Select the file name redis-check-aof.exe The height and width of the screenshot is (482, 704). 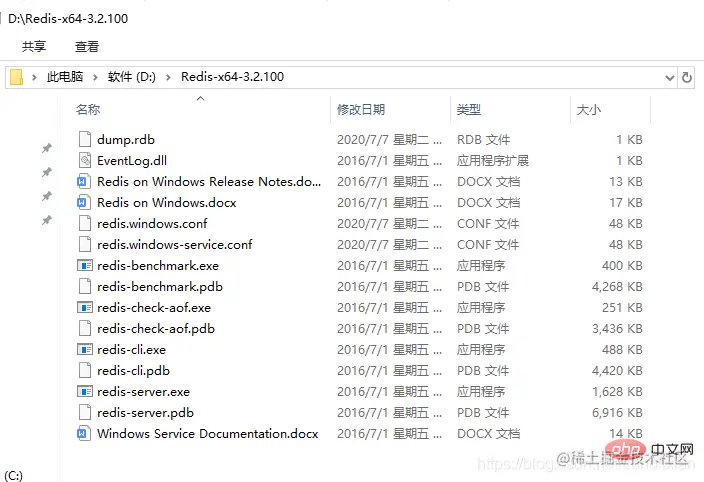coord(154,308)
